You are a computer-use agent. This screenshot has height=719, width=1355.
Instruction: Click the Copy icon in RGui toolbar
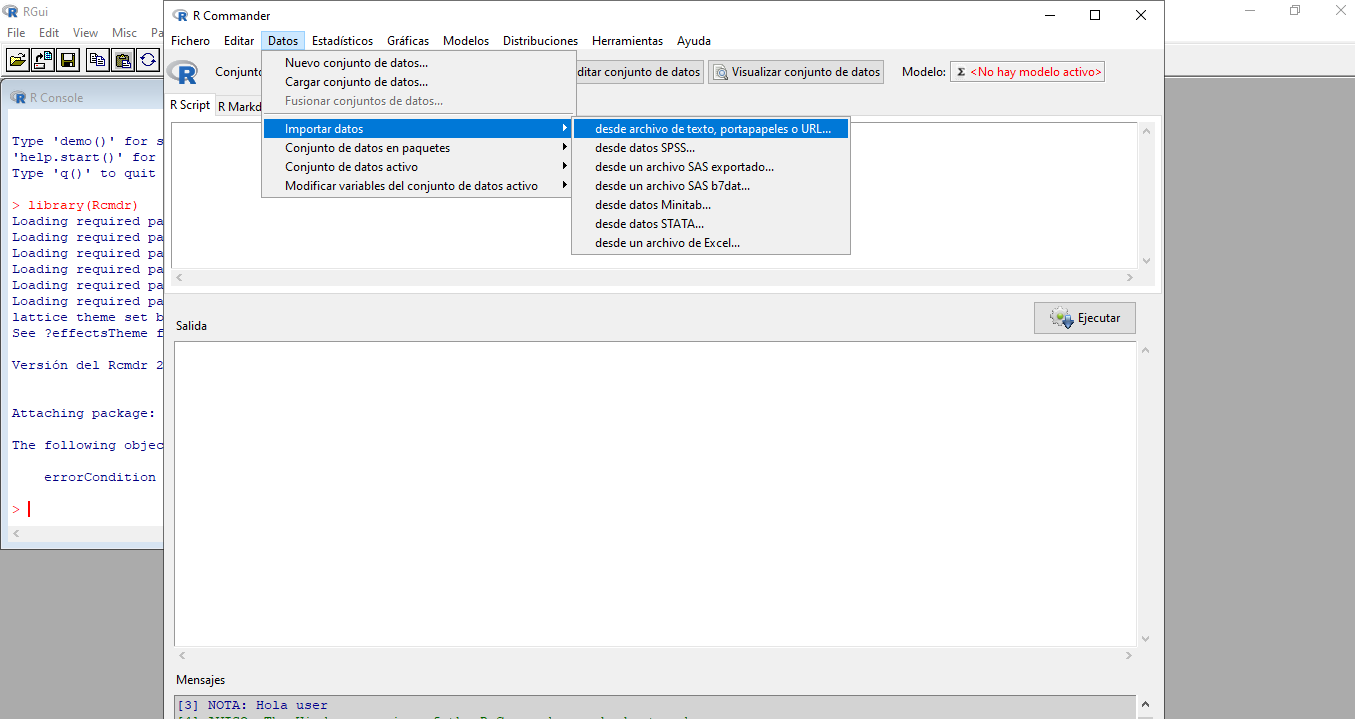(x=97, y=60)
